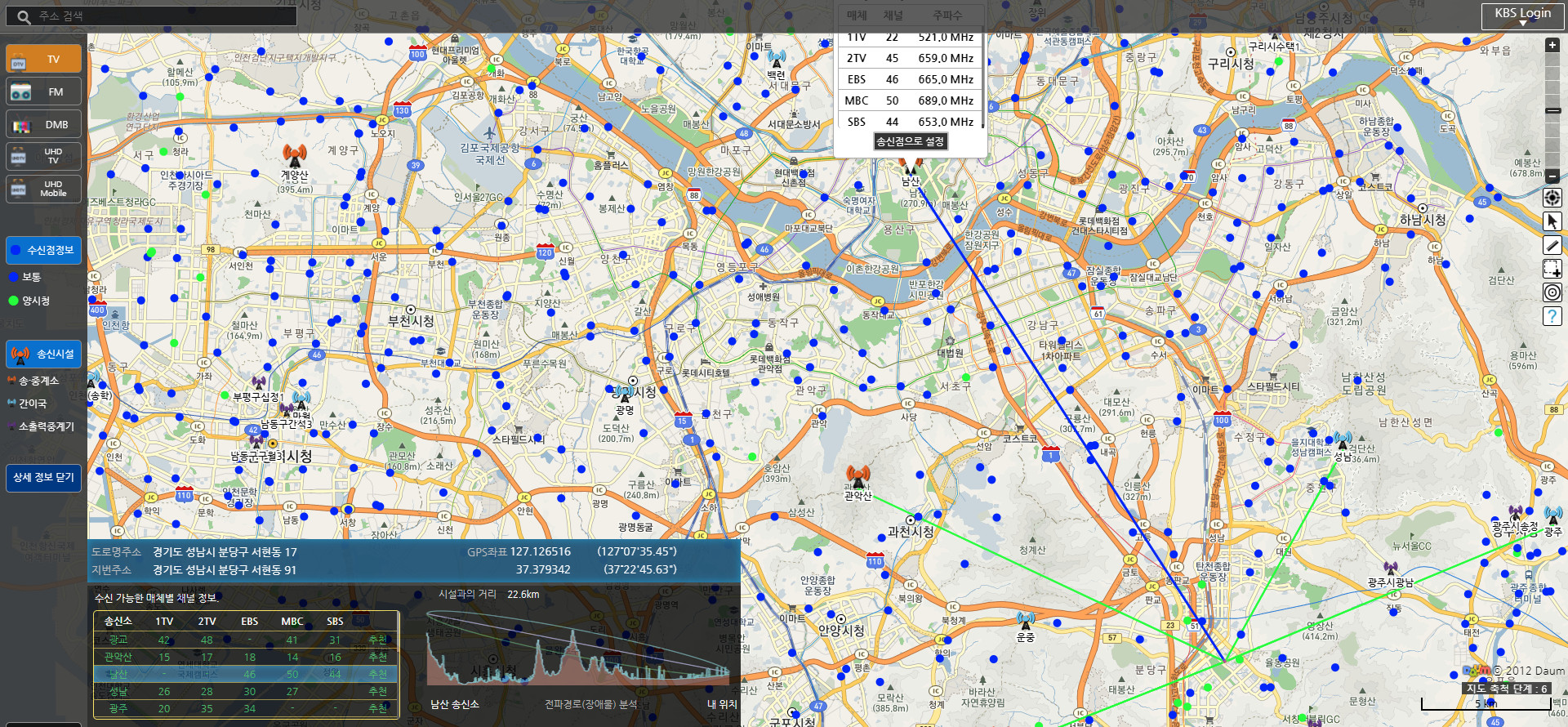Click 마원 relay station icon near 부평
Viewport: 1568px width, 727px height.
click(x=301, y=399)
